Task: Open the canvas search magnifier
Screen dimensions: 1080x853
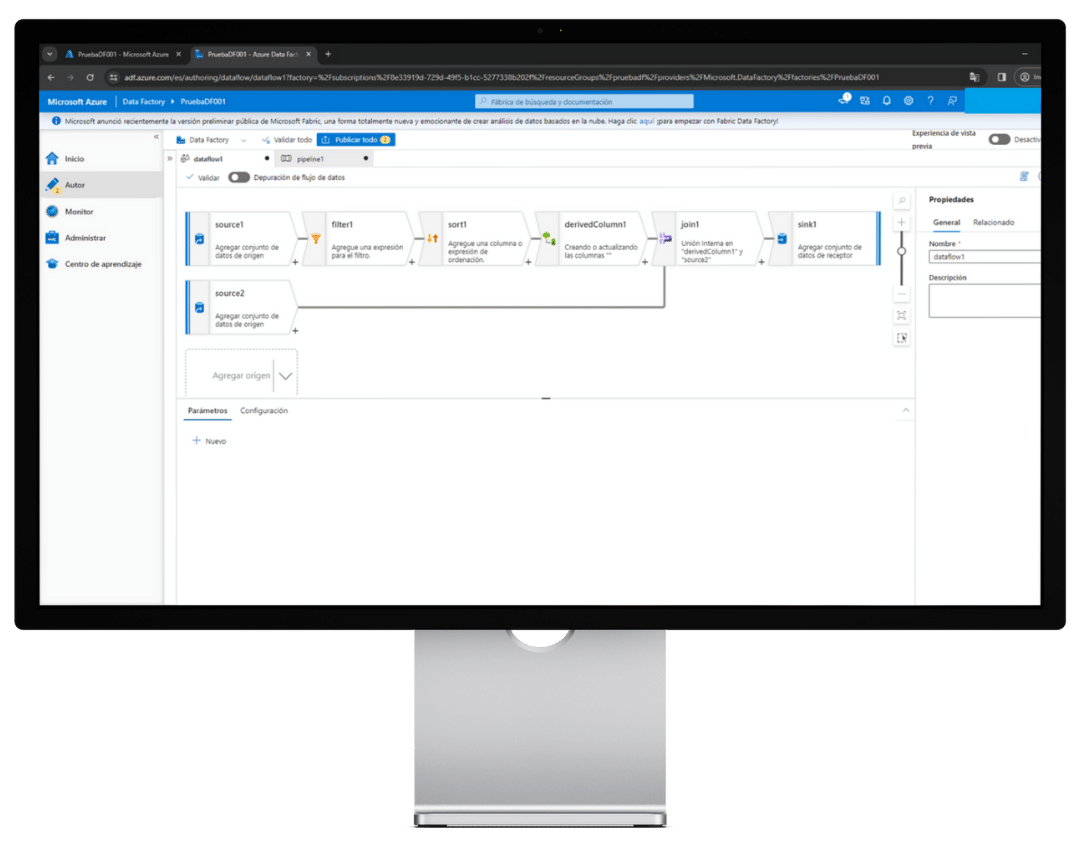Action: pyautogui.click(x=902, y=201)
